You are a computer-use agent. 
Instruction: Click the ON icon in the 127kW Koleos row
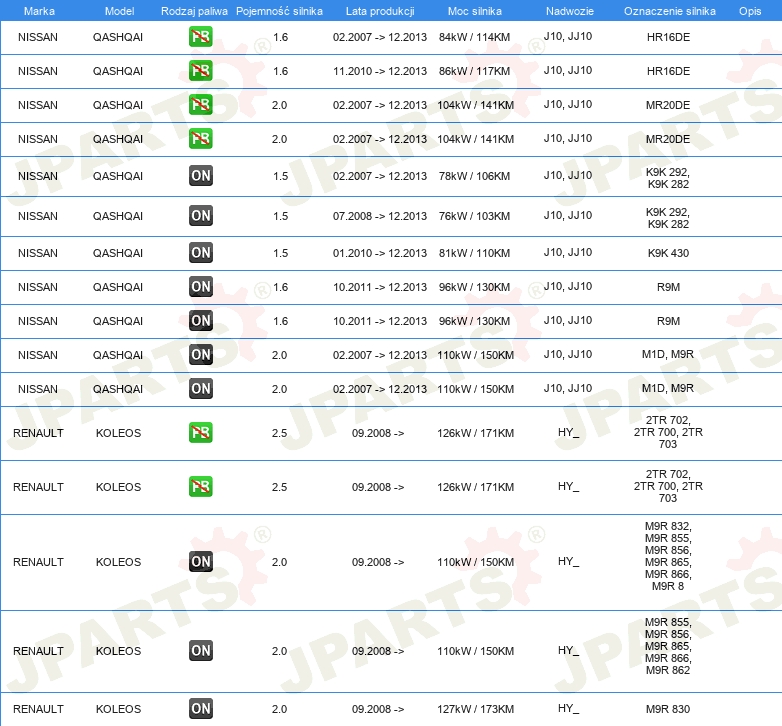point(200,709)
